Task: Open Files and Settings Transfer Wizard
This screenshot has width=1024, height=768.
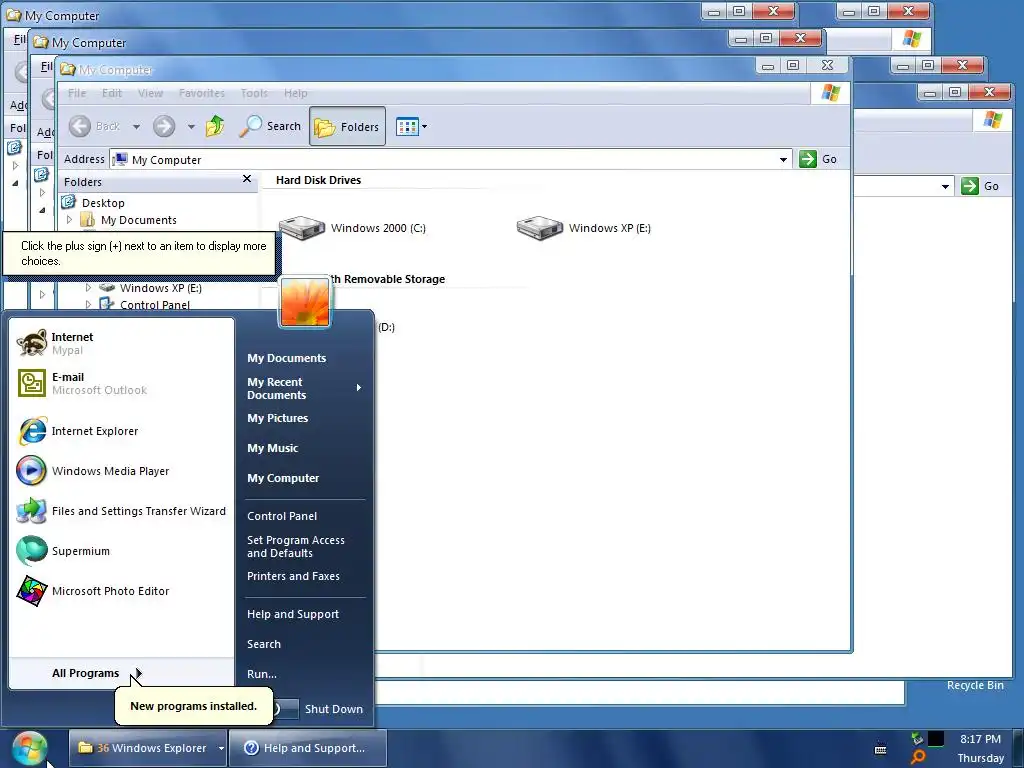Action: tap(121, 511)
